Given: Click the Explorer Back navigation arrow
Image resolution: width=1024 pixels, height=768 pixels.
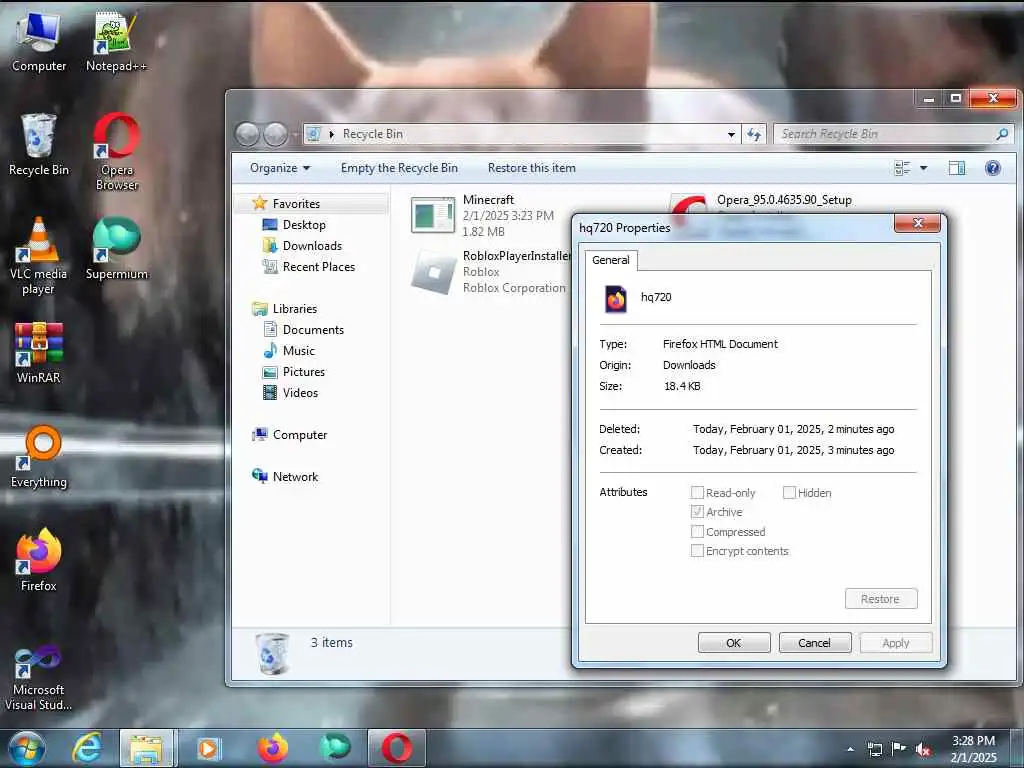Looking at the screenshot, I should coord(248,134).
